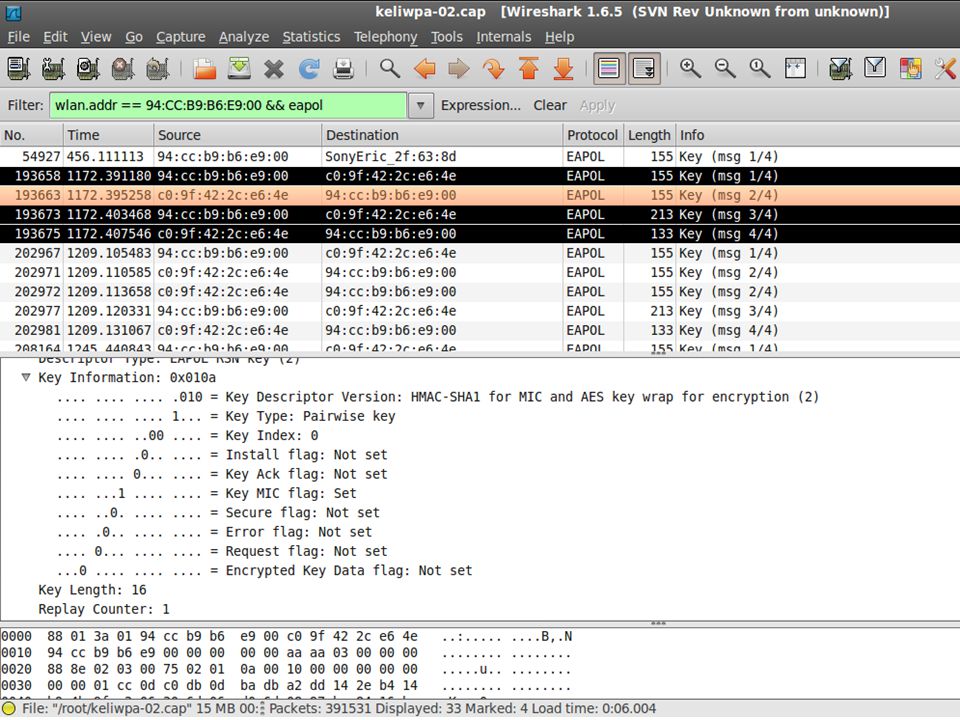The image size is (960, 720).
Task: Open preferences tools icon
Action: [945, 68]
